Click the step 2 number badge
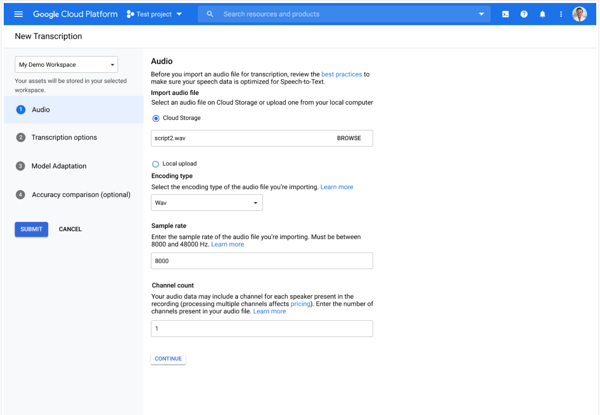Viewport: 600px width, 415px height. tap(21, 137)
